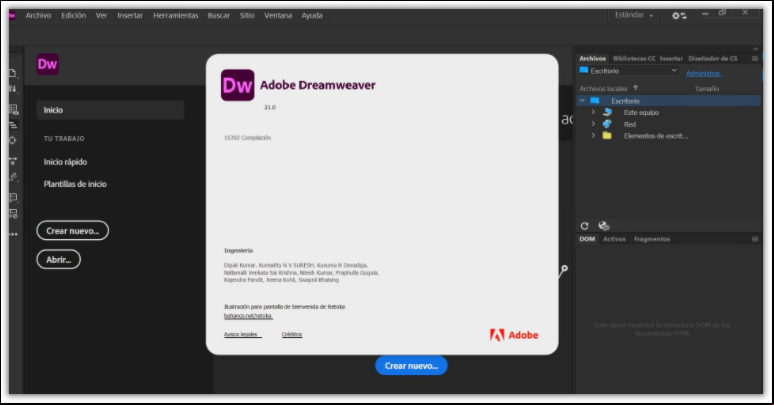The image size is (774, 405).
Task: Select Plantillas de inicio in the sidebar
Action: click(x=75, y=184)
